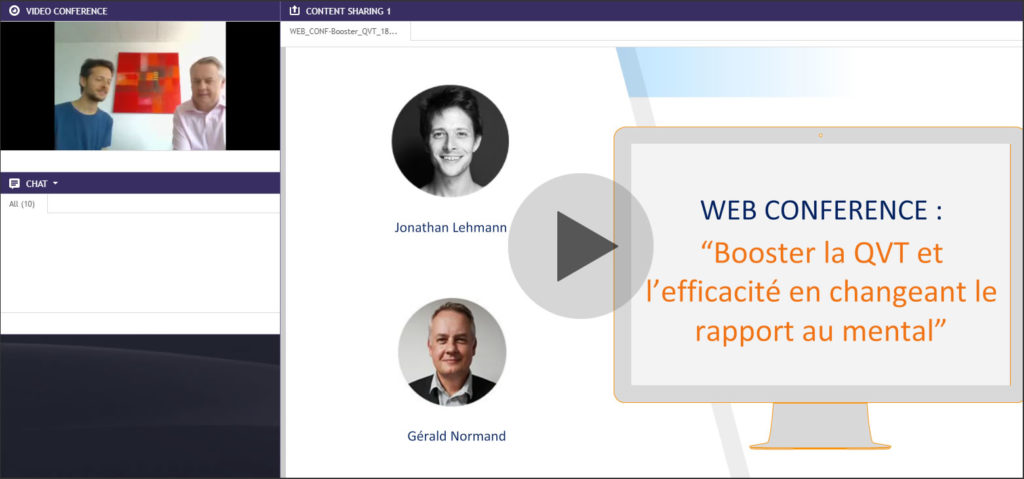The height and width of the screenshot is (479, 1024).
Task: Click the Chat speech bubble icon
Action: click(14, 184)
